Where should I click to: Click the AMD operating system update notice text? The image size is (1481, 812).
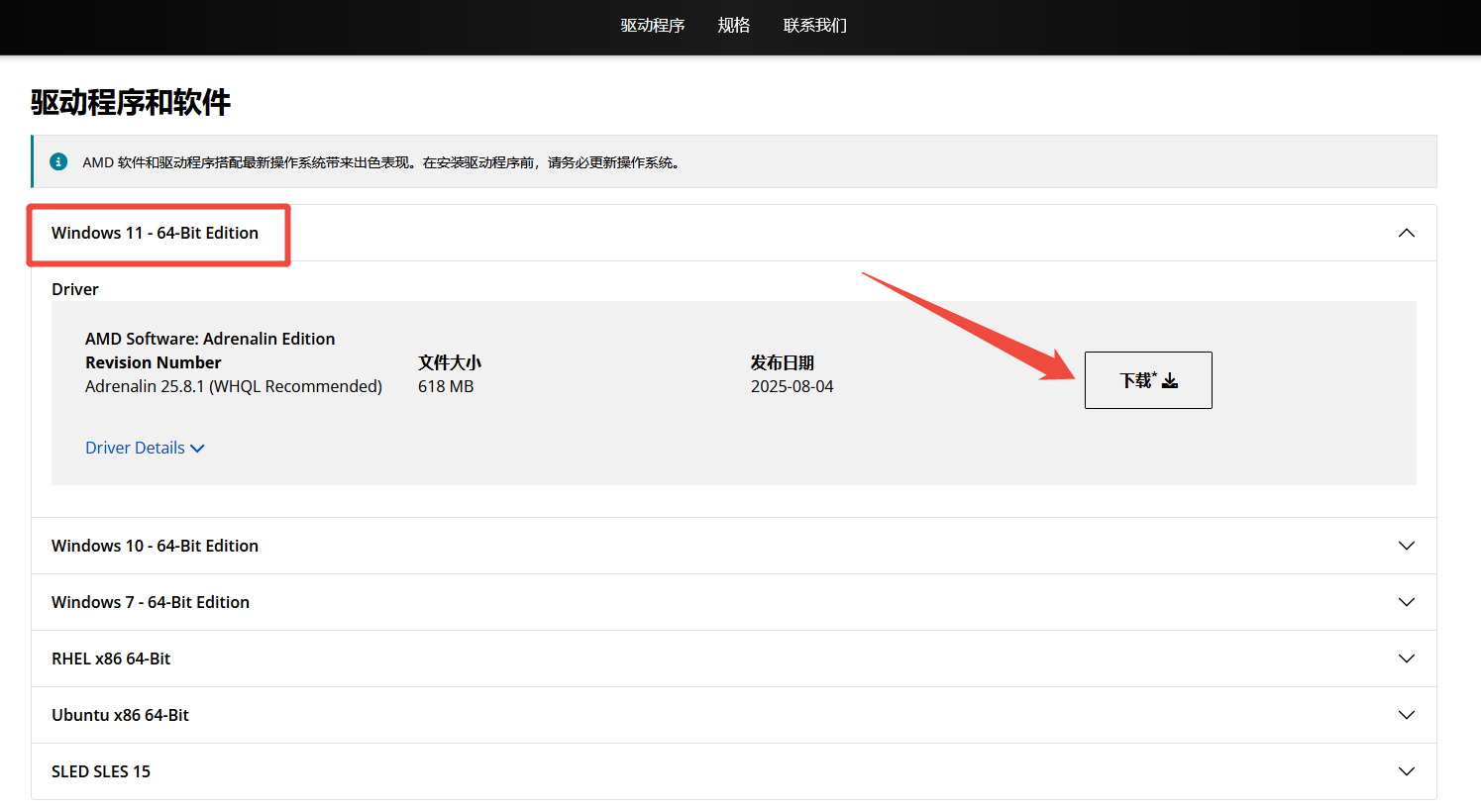[x=382, y=162]
